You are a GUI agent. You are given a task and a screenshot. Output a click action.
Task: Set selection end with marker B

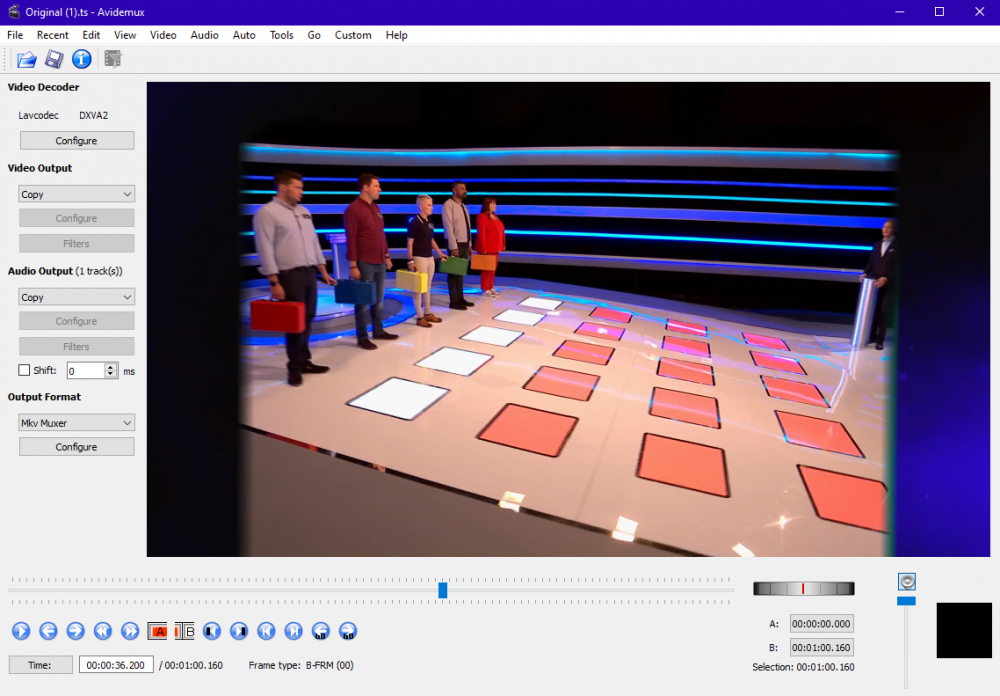[x=185, y=631]
